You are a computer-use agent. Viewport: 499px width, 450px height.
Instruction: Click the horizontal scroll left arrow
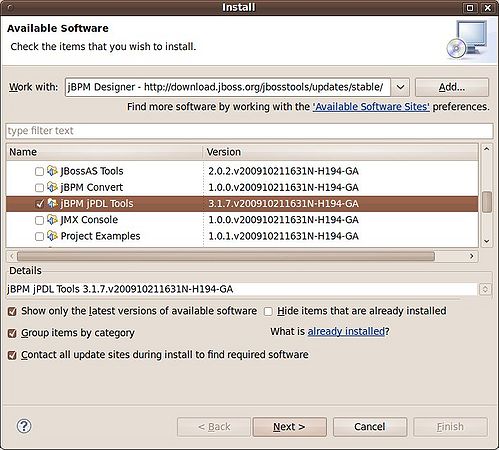point(12,256)
